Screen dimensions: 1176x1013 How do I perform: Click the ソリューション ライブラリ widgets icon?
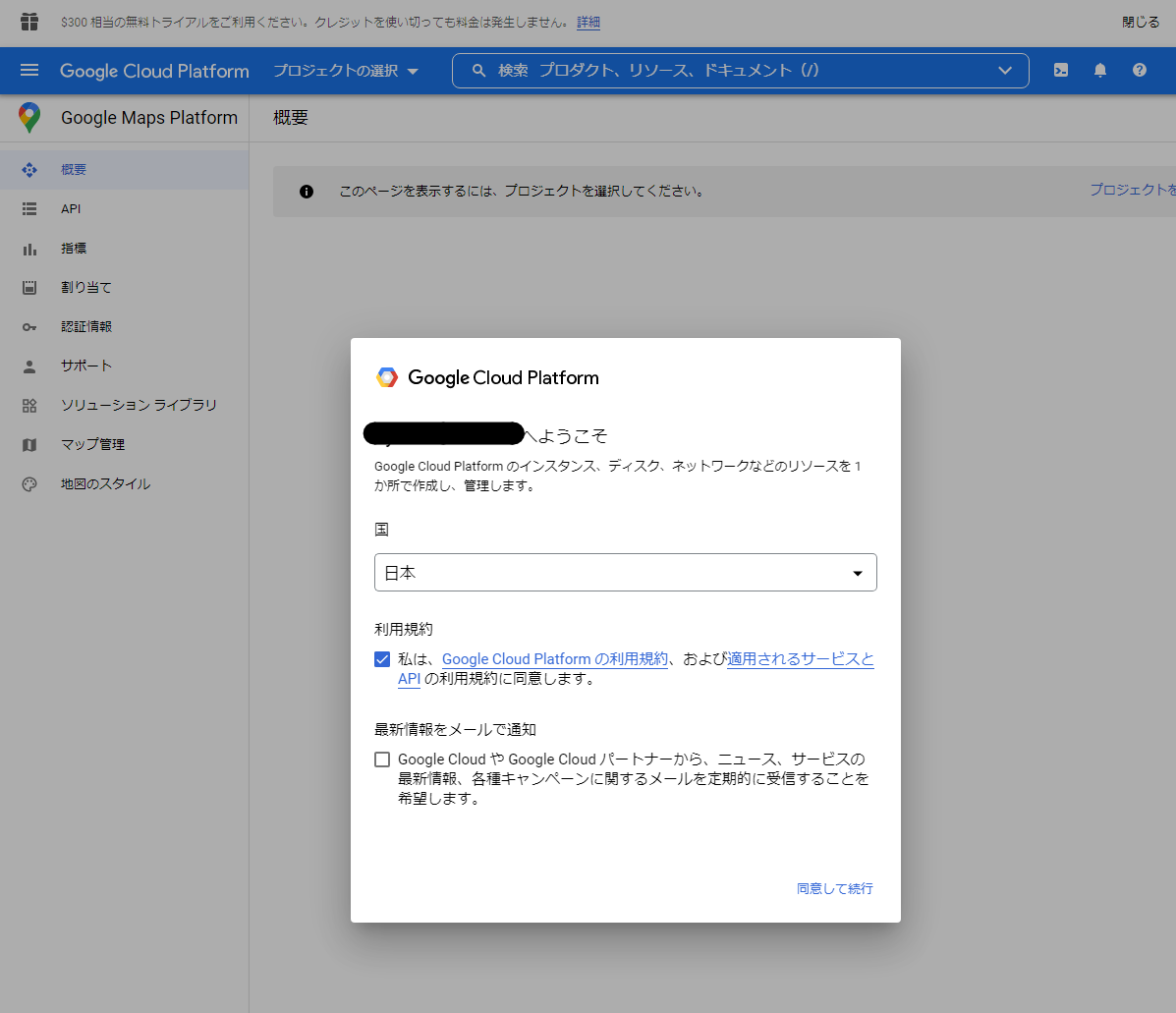[x=29, y=406]
